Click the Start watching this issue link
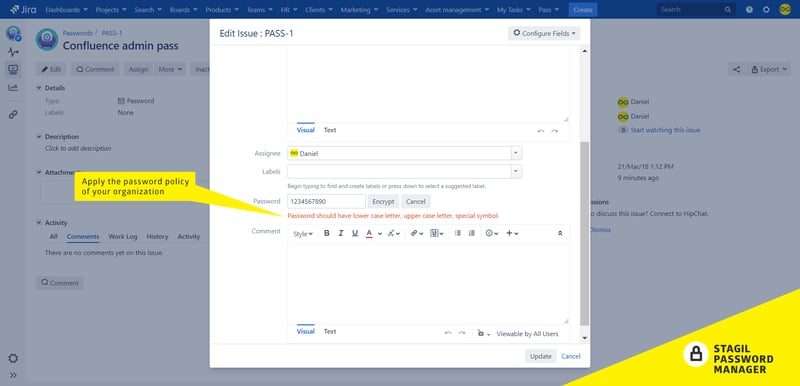 tap(665, 131)
